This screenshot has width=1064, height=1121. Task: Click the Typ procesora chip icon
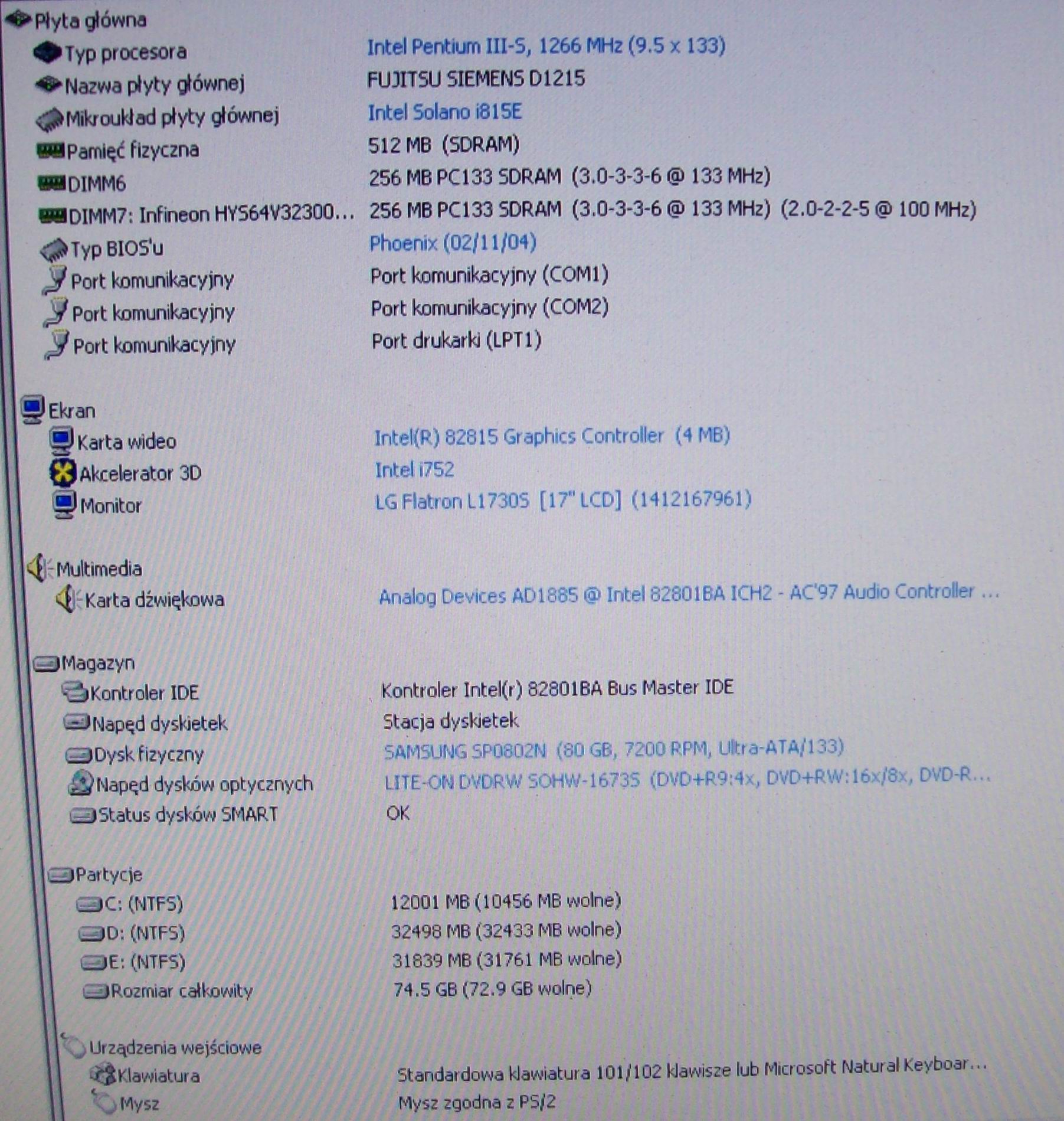(47, 53)
